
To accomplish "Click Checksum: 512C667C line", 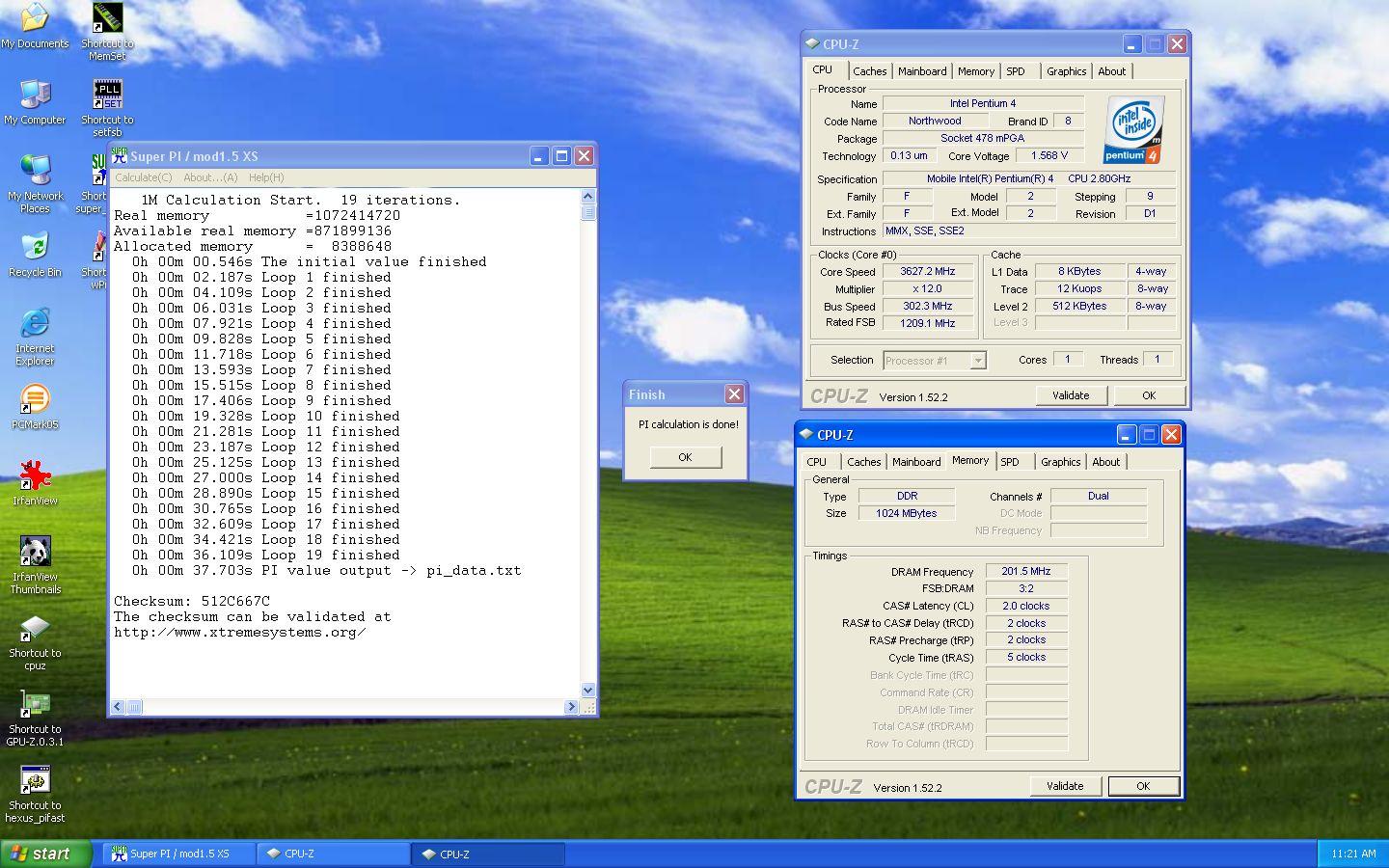I will tap(192, 601).
